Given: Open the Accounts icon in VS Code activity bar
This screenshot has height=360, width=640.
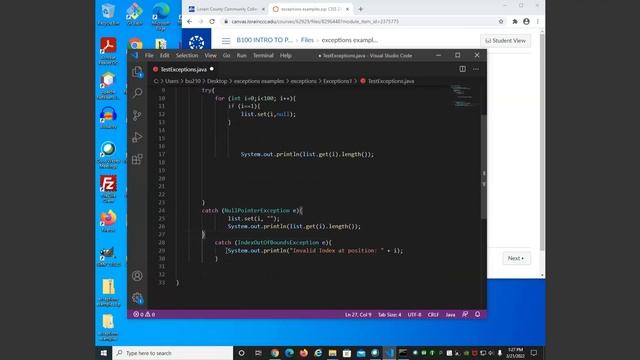Looking at the screenshot, I should 137,276.
